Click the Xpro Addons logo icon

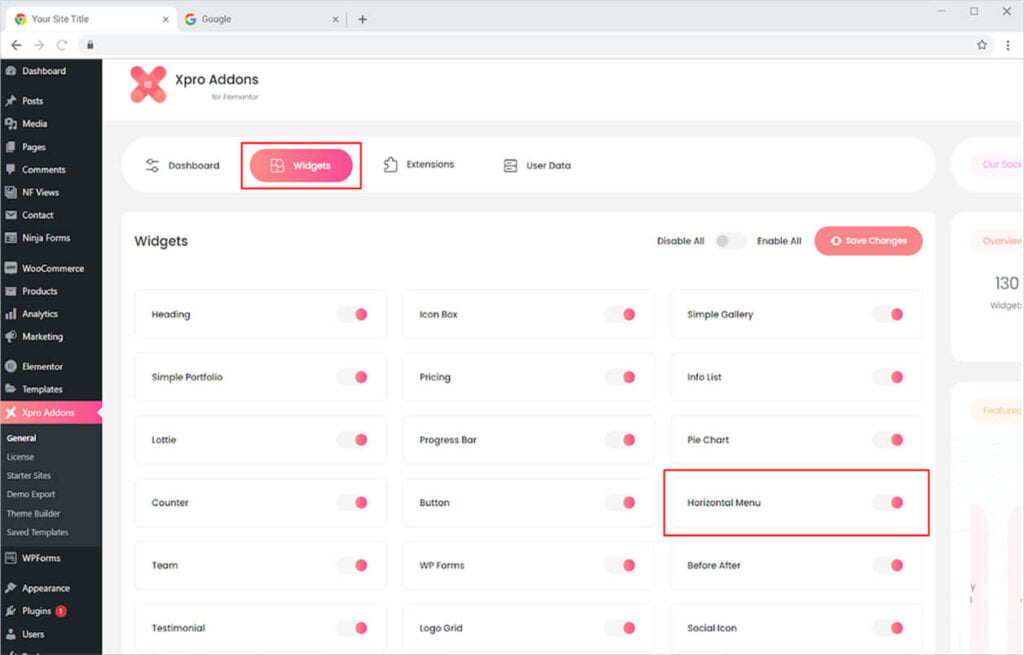pyautogui.click(x=148, y=85)
